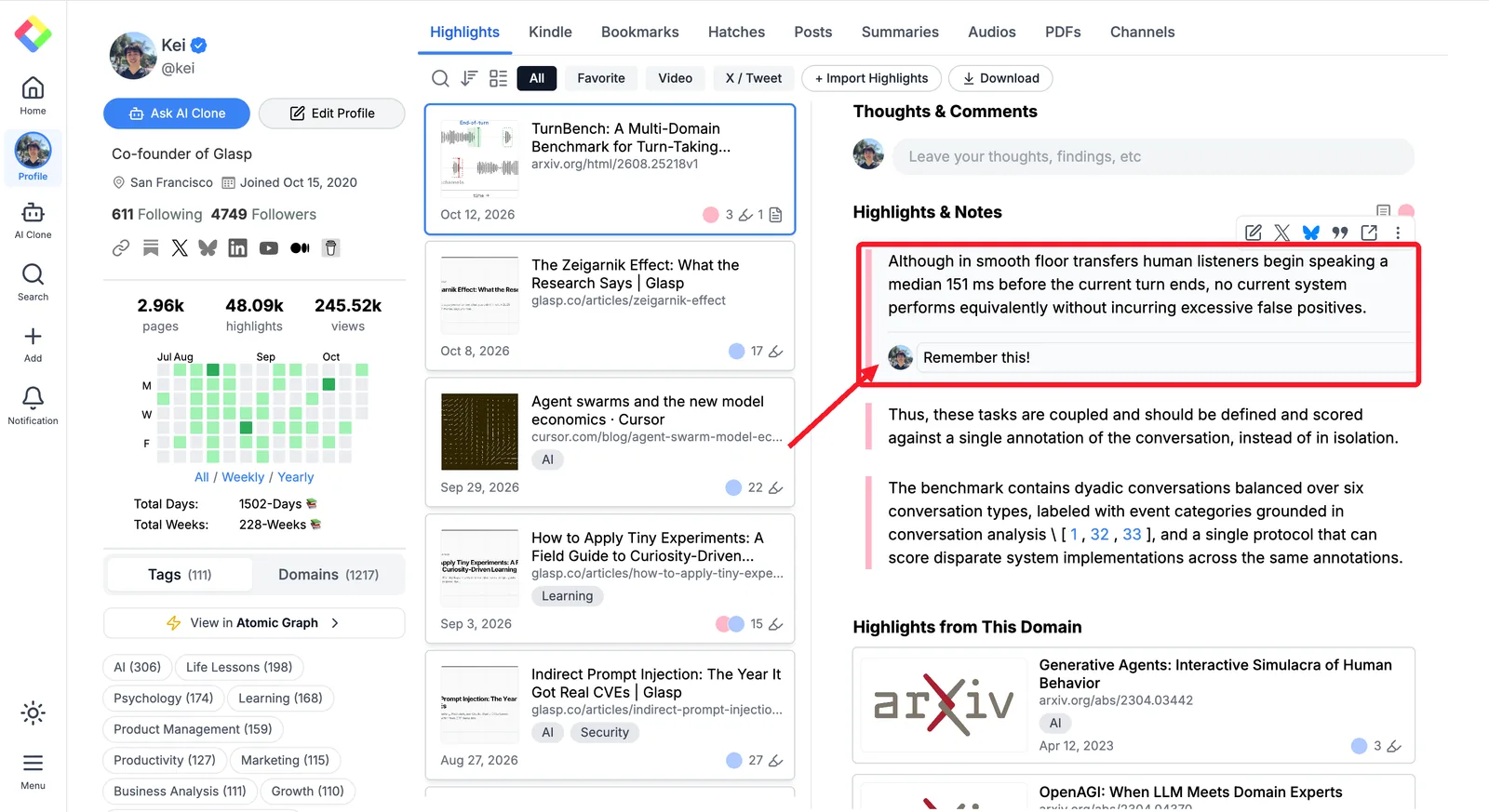Open the Hatches tab
This screenshot has height=812, width=1489.
736,33
